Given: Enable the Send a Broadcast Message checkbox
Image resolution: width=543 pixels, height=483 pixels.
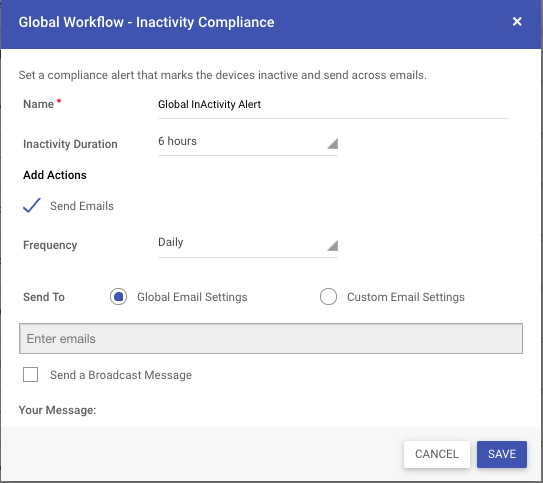Looking at the screenshot, I should coord(30,375).
